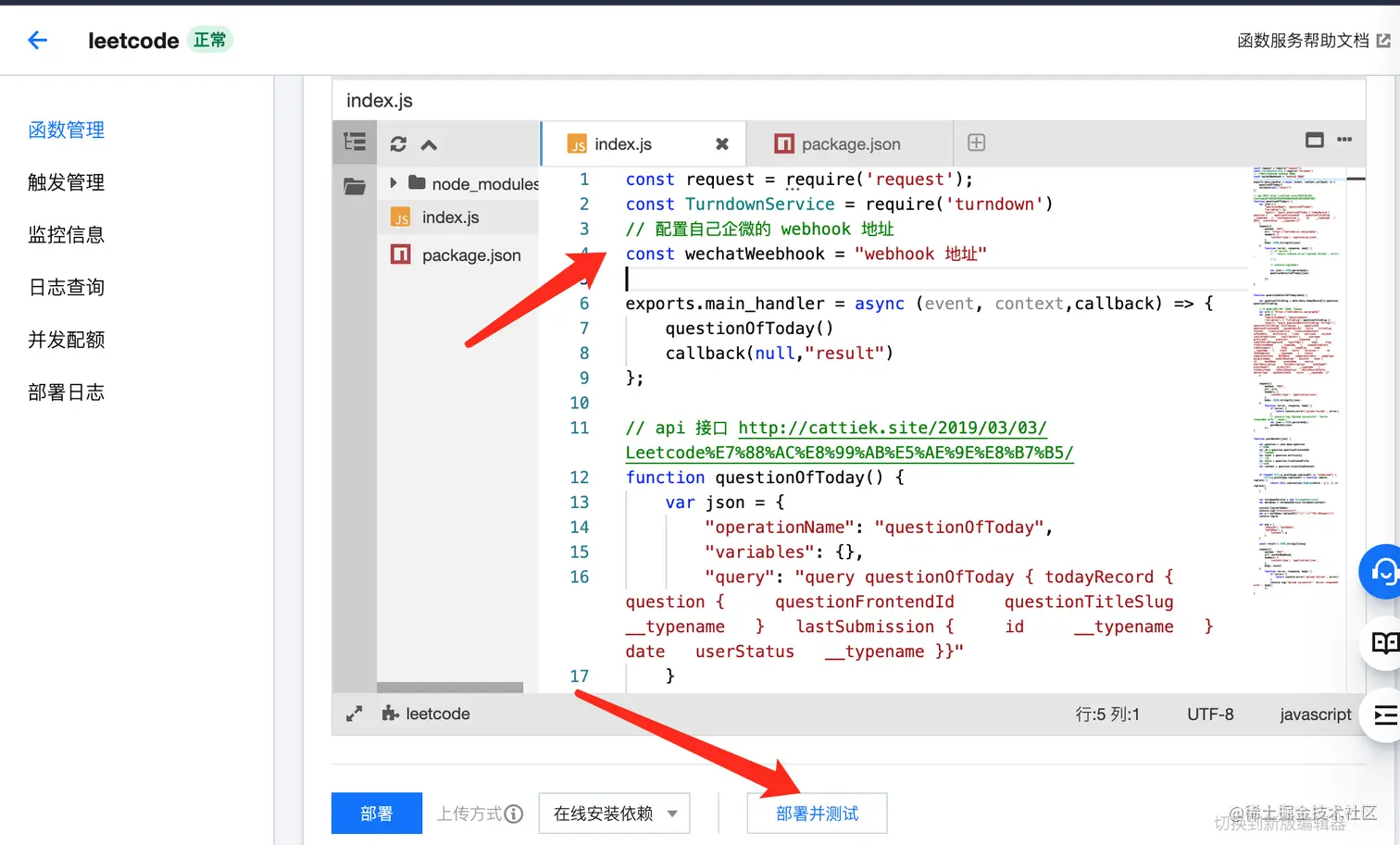Click the code minimap preview

[1296, 379]
